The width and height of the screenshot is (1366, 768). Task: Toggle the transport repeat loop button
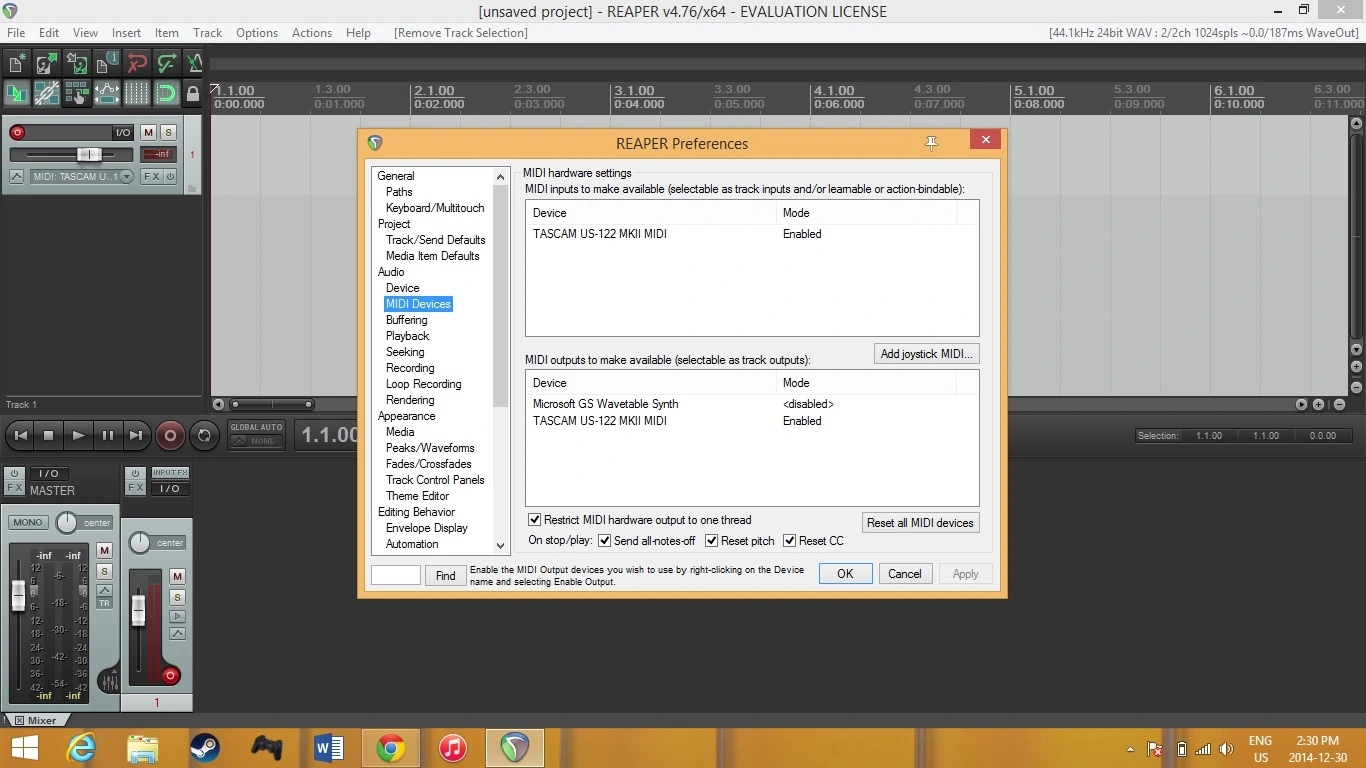tap(204, 435)
